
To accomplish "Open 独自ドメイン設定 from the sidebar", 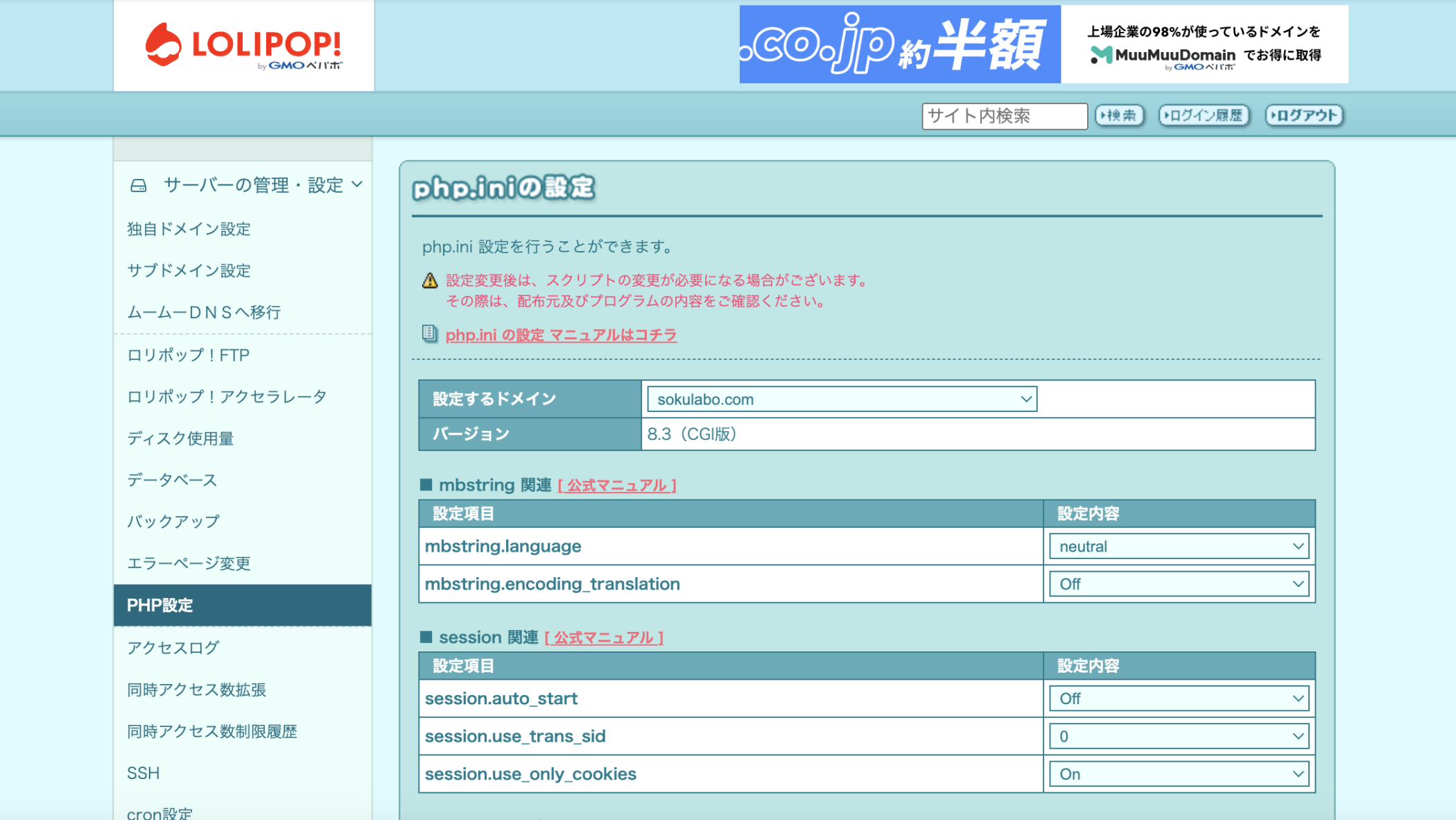I will click(x=189, y=229).
